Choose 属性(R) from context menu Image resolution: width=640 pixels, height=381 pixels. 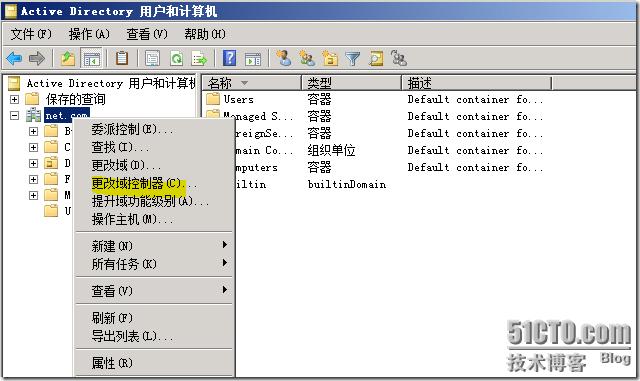tap(154, 363)
